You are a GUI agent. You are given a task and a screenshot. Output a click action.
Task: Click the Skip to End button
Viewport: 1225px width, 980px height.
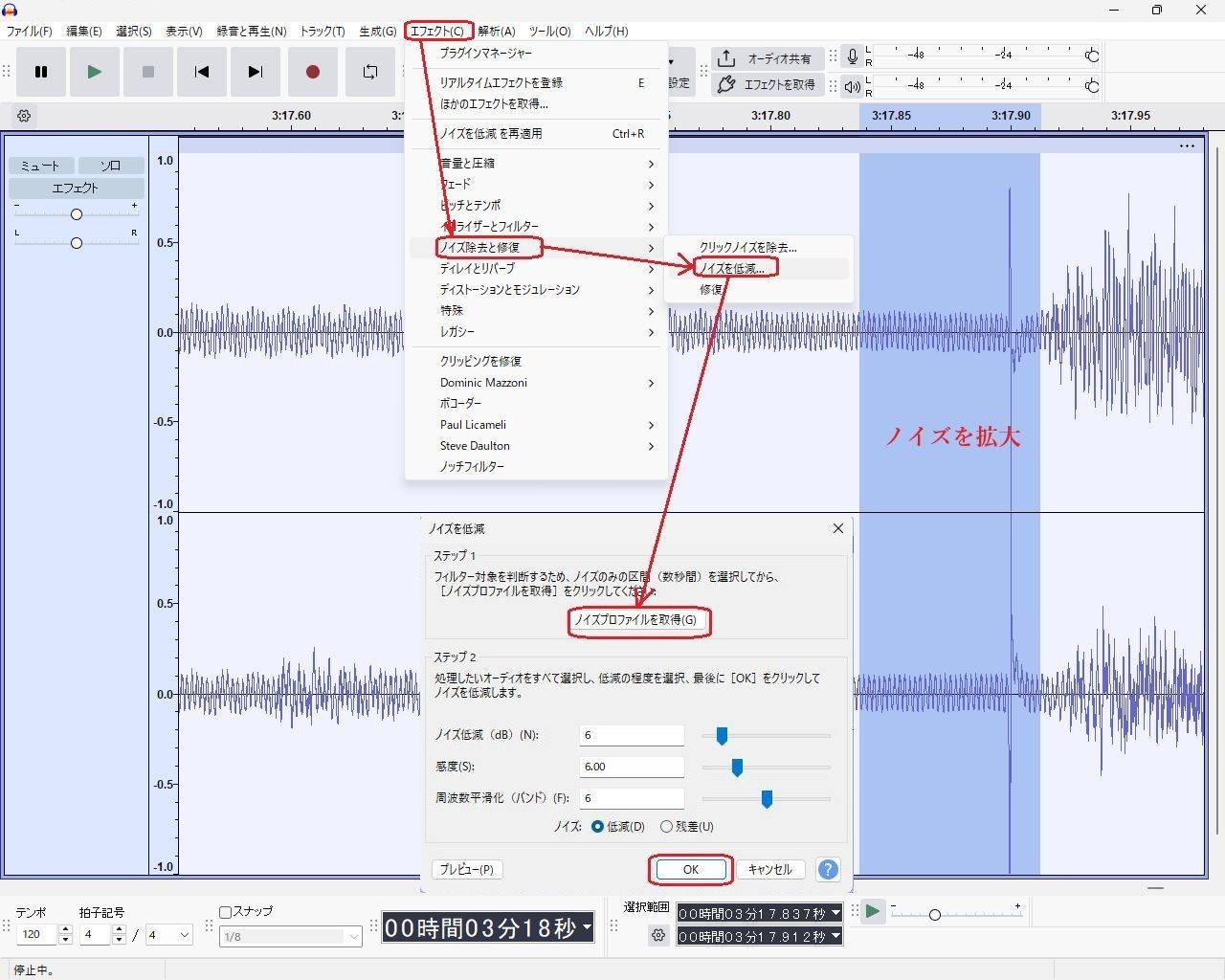255,72
